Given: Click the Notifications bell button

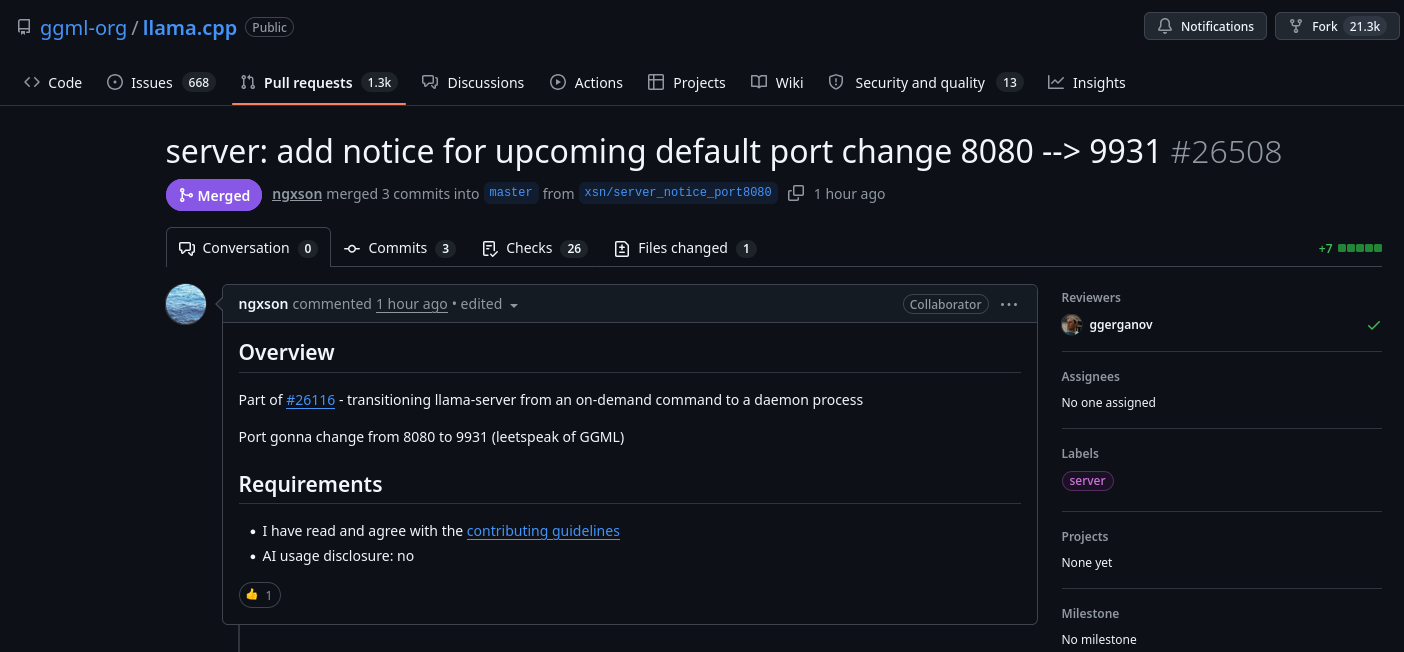Looking at the screenshot, I should click(1205, 26).
